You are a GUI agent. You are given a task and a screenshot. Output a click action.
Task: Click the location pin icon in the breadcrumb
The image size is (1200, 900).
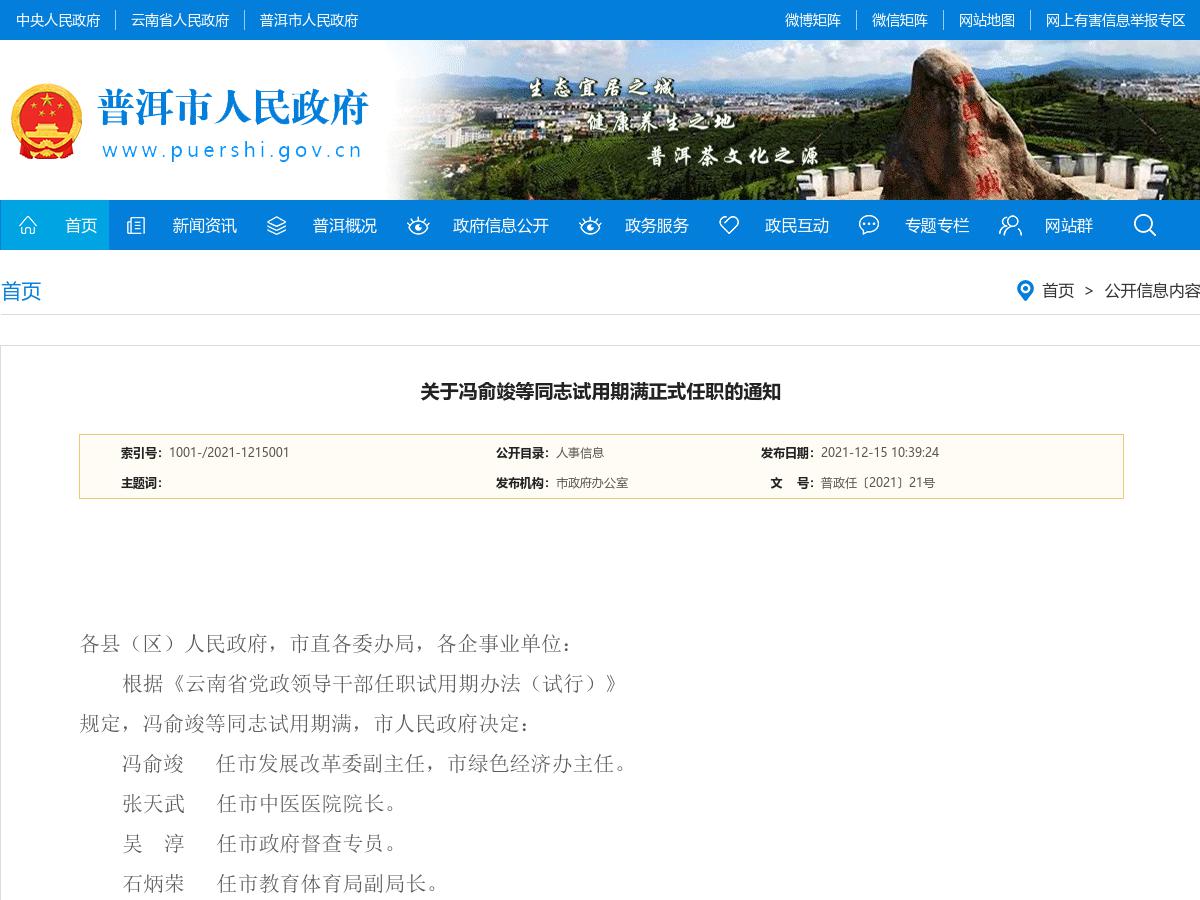pyautogui.click(x=1024, y=291)
